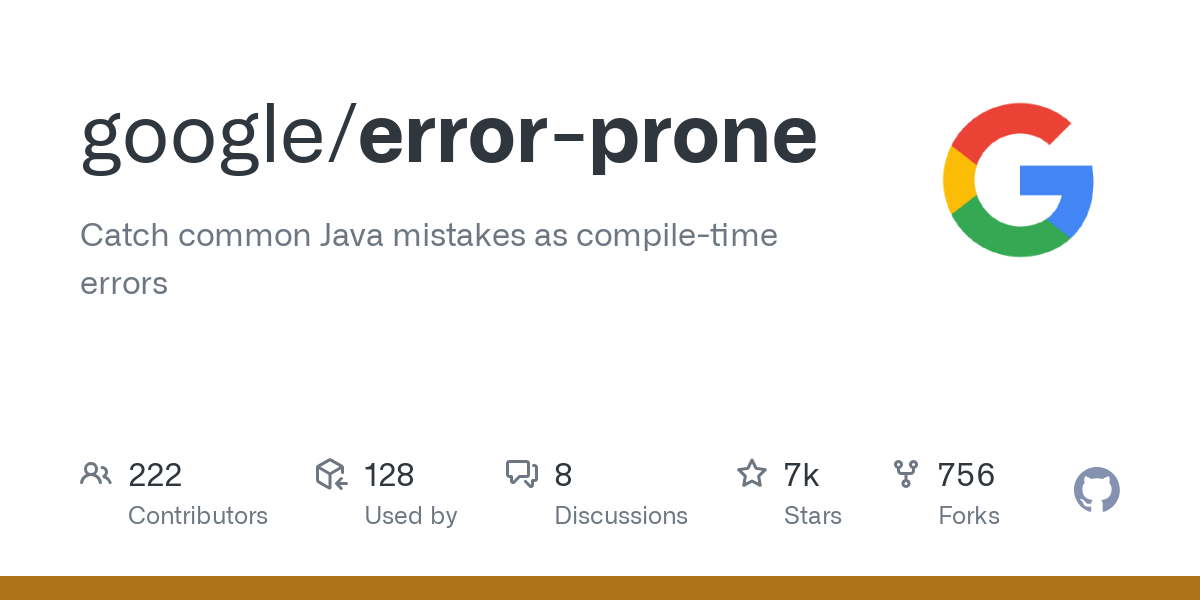1200x600 pixels.
Task: Open the Contributors label
Action: tap(198, 516)
